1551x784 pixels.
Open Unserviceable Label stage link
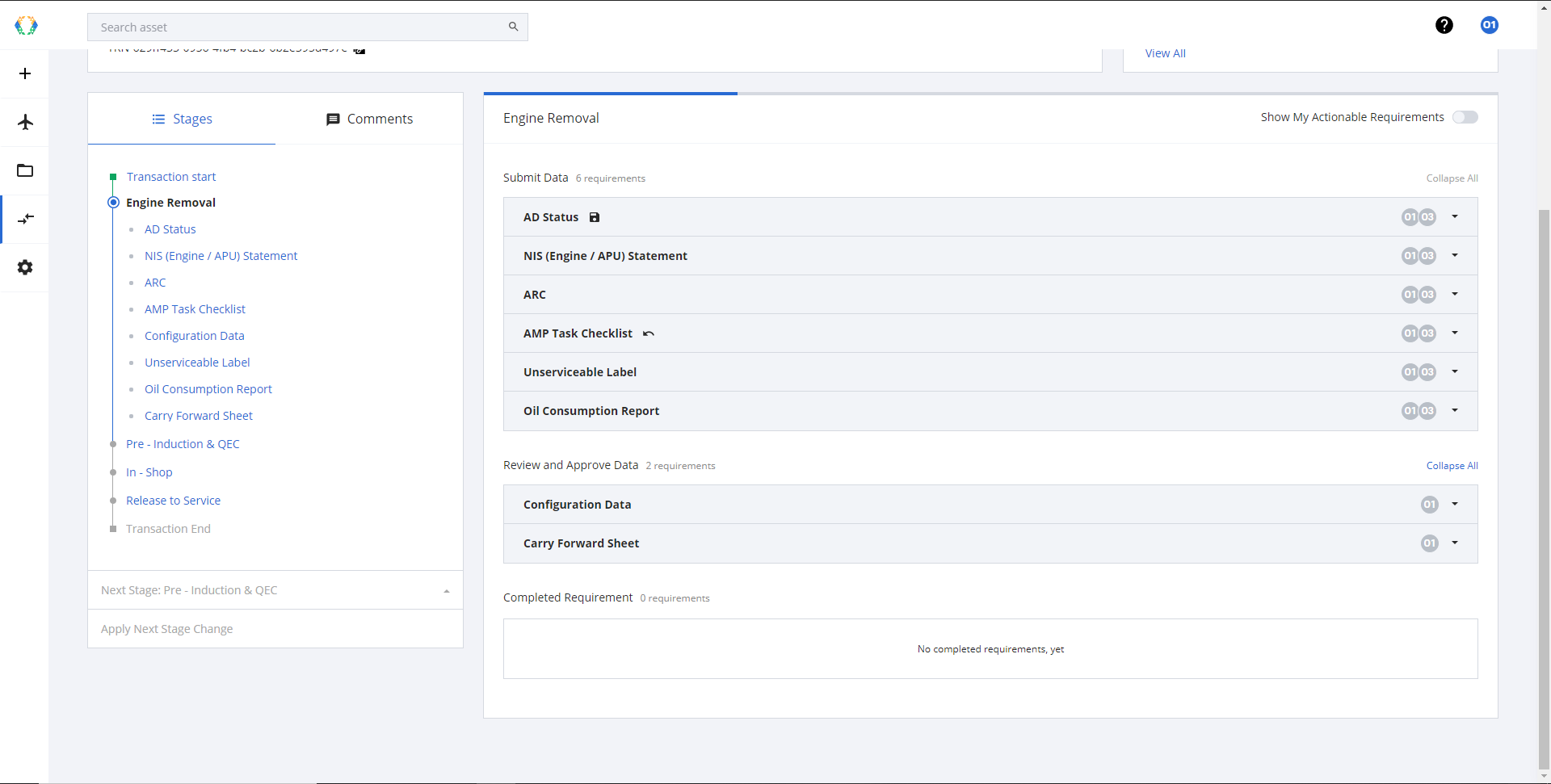click(197, 363)
